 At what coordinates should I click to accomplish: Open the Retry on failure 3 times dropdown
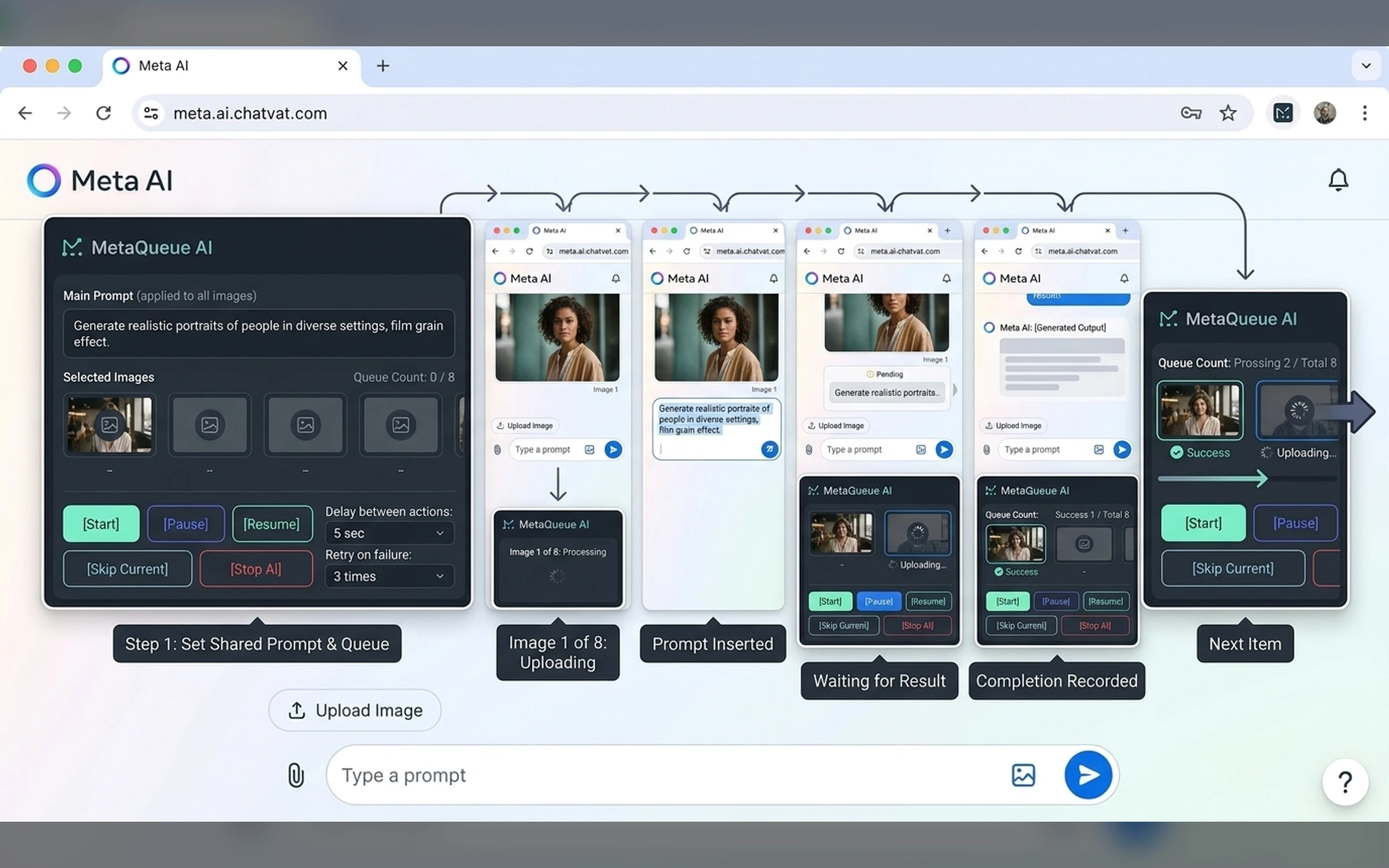coord(389,576)
